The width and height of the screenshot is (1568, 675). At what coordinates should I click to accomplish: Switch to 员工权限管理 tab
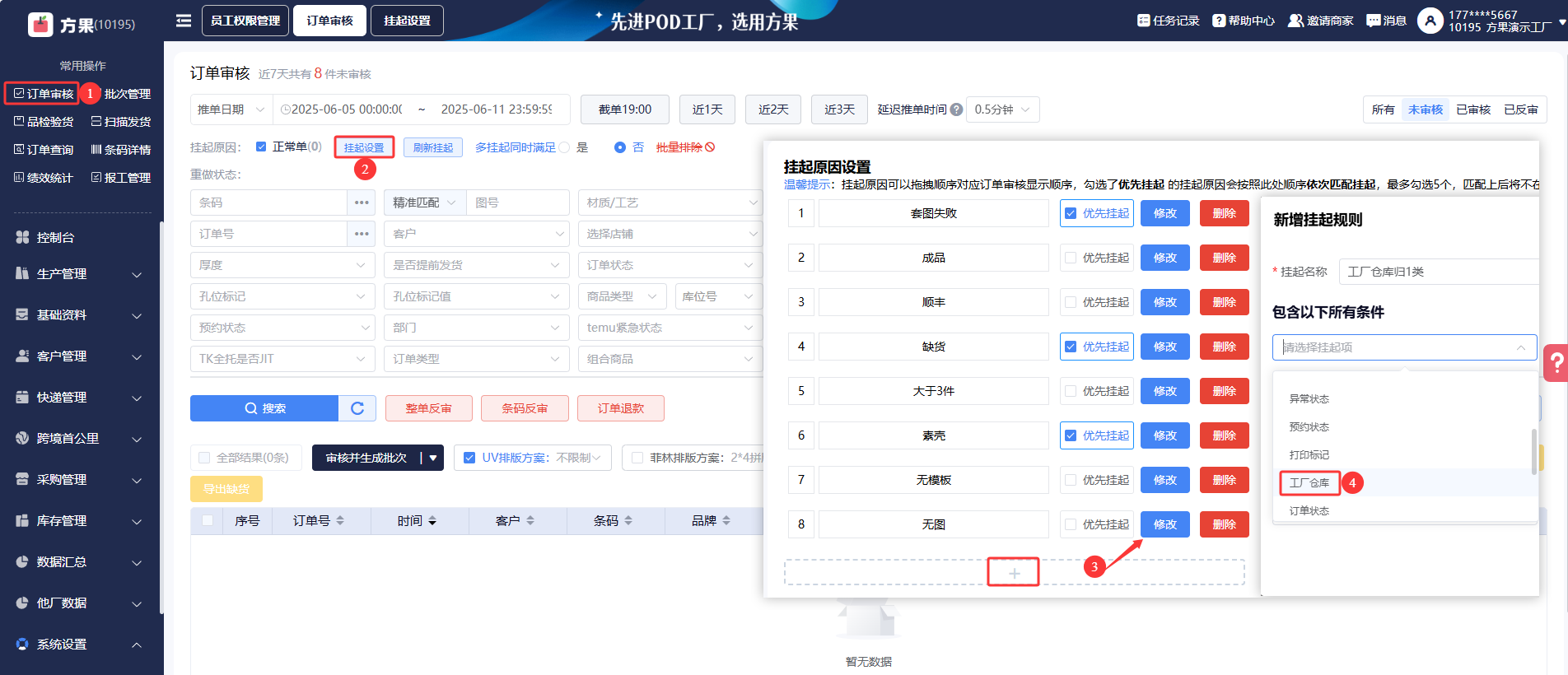coord(245,21)
